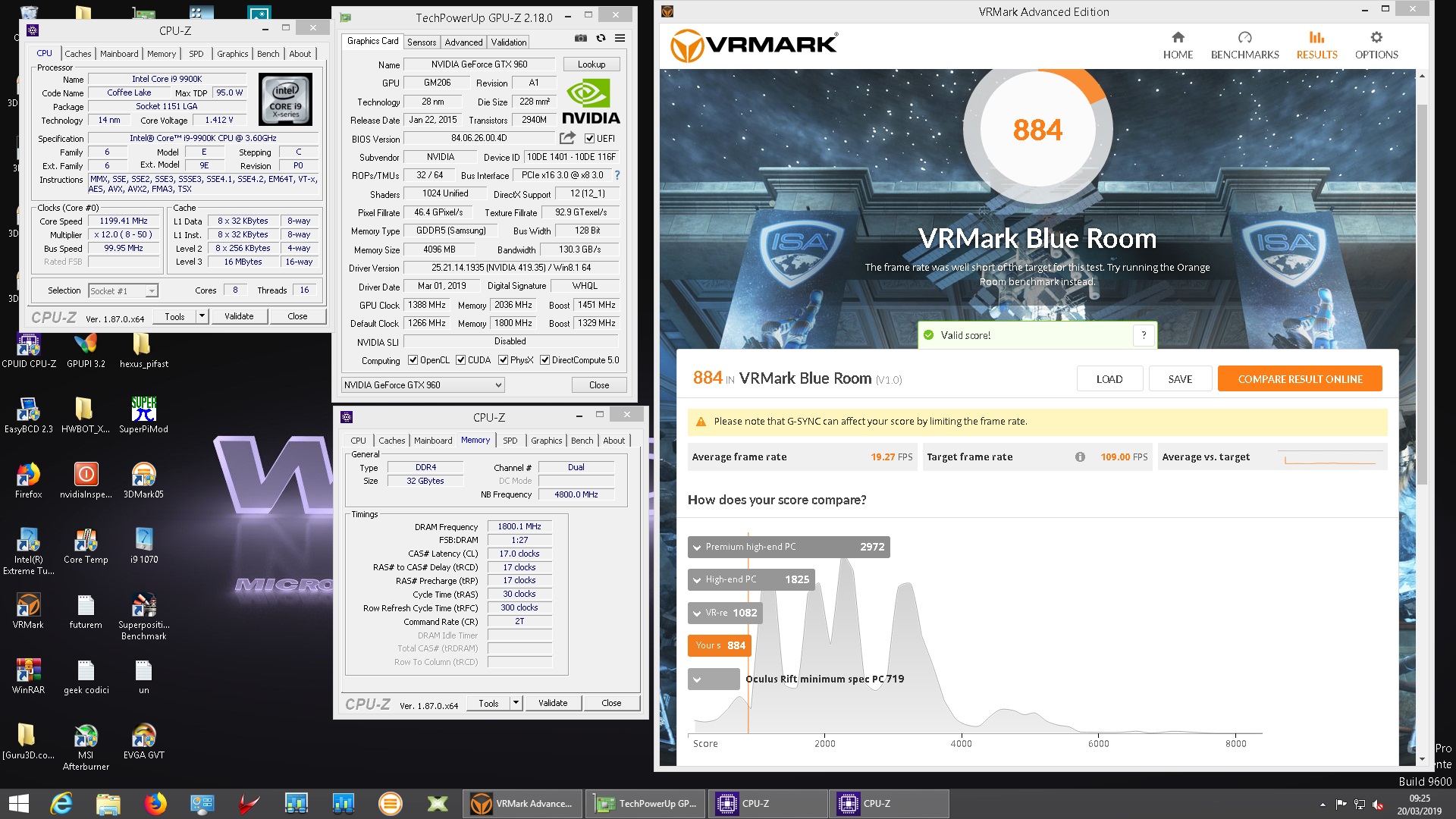The height and width of the screenshot is (819, 1456).
Task: Switch to the SPD tab in the CPU-Z Memory window
Action: [x=510, y=441]
